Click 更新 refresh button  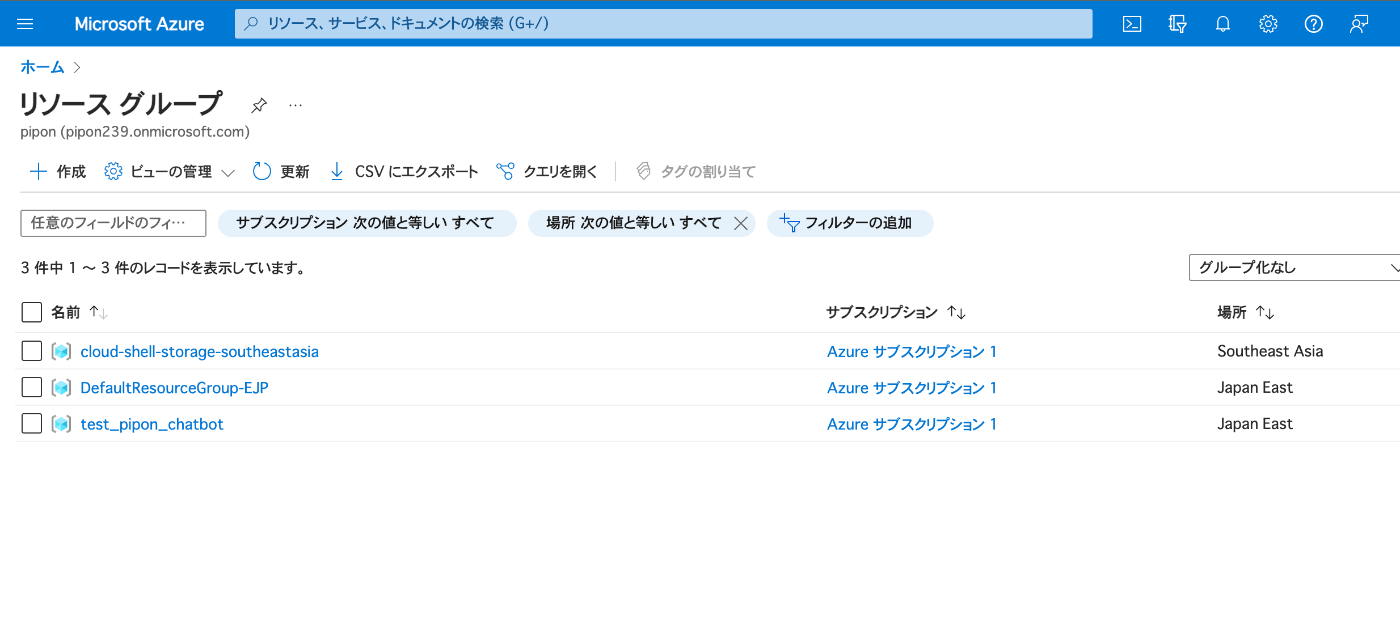click(x=281, y=172)
